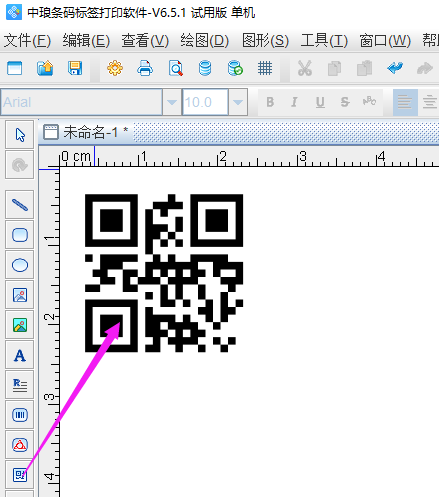Image resolution: width=439 pixels, height=497 pixels.
Task: Expand the Arial font name dropdown
Action: [x=172, y=102]
